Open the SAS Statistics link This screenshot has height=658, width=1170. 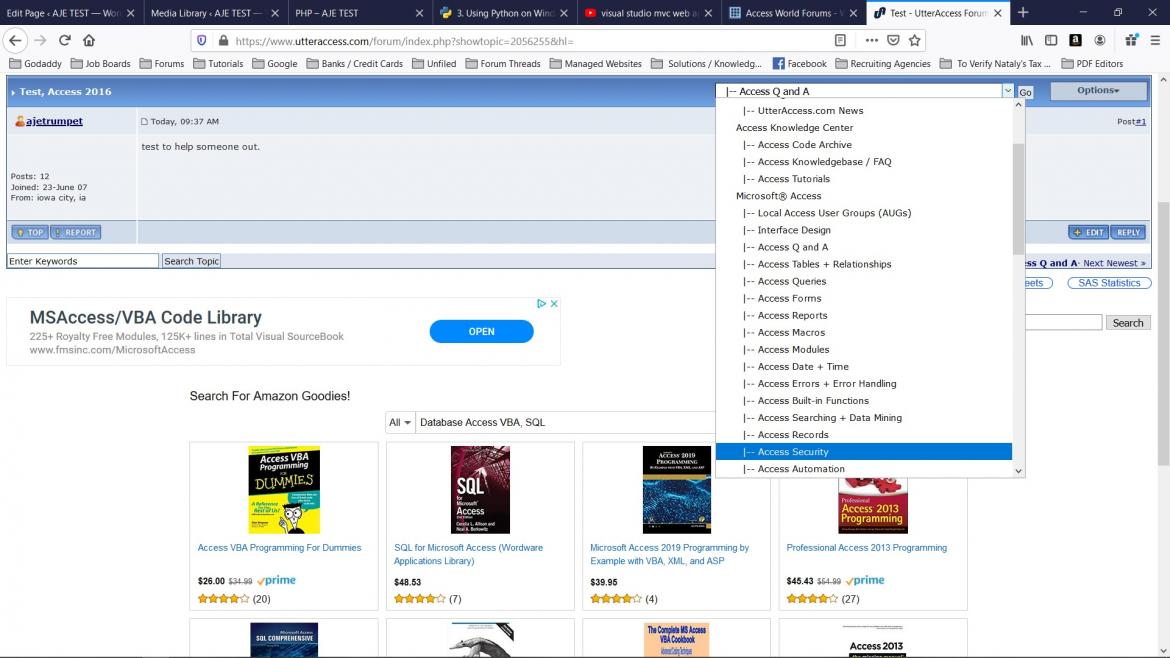(x=1109, y=283)
